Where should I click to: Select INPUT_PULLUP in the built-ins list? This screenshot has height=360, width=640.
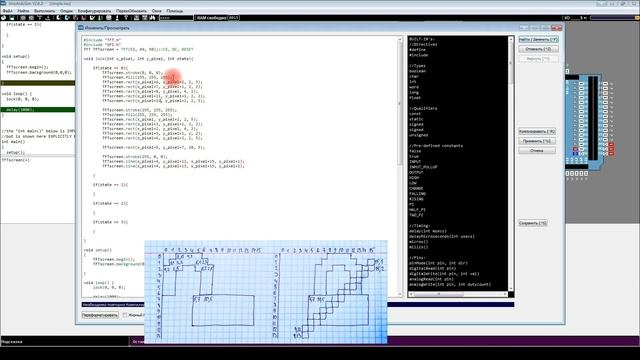(x=423, y=167)
